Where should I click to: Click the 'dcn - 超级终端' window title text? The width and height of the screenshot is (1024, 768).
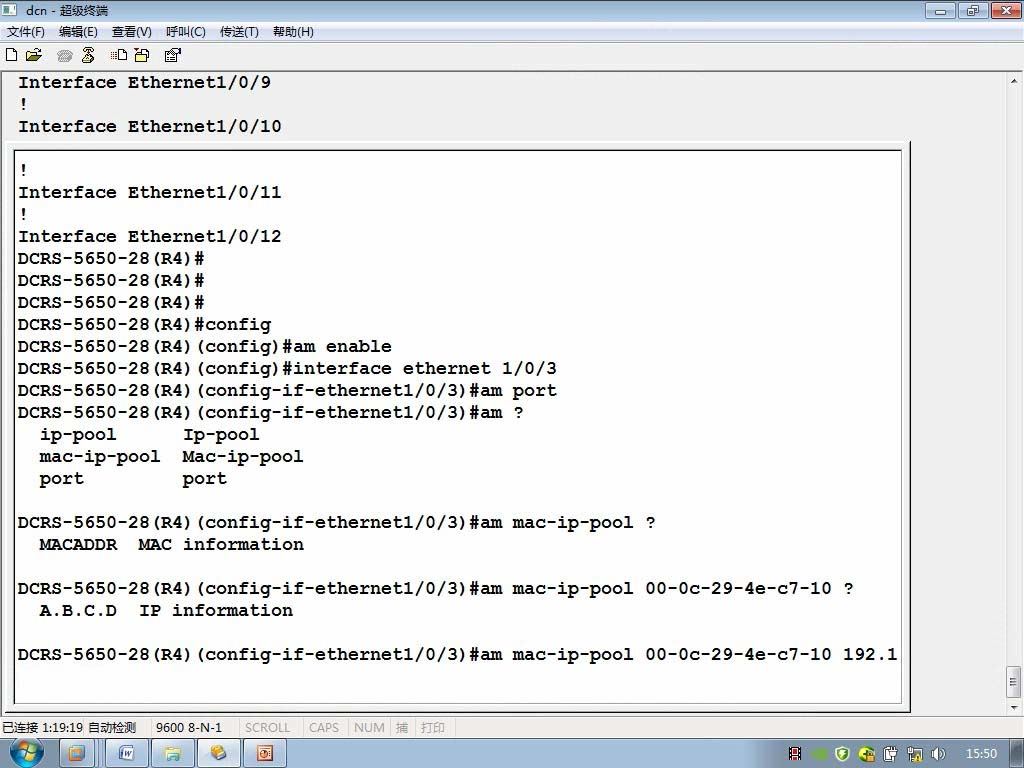click(67, 10)
